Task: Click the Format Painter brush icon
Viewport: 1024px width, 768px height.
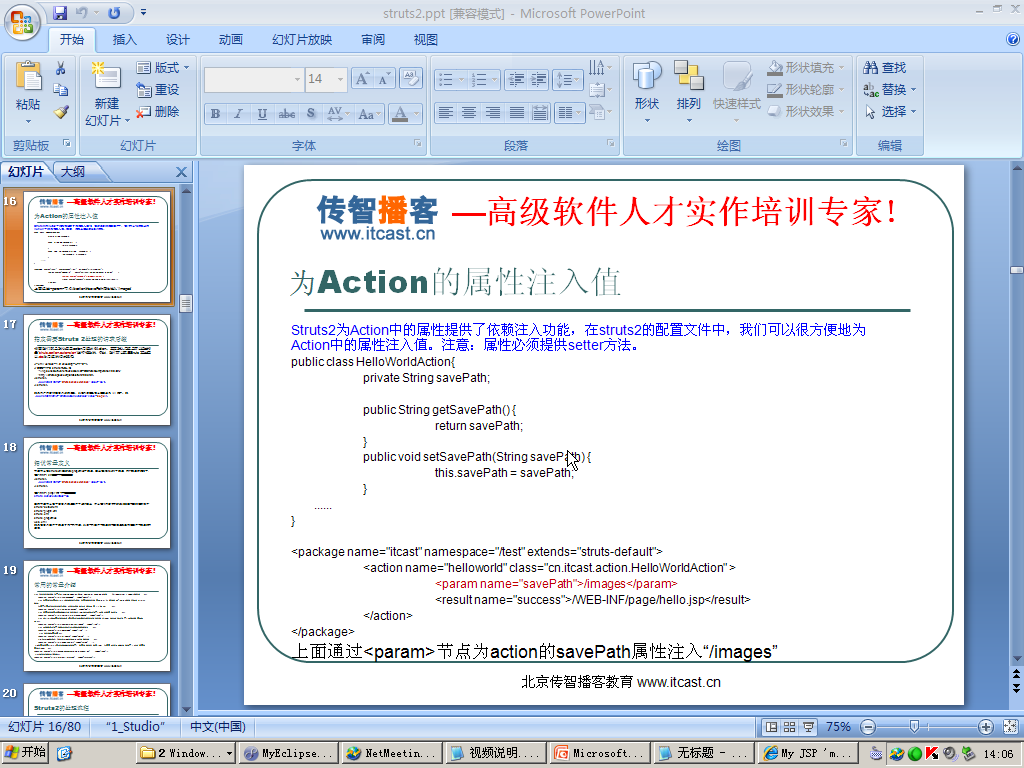Action: pyautogui.click(x=61, y=112)
